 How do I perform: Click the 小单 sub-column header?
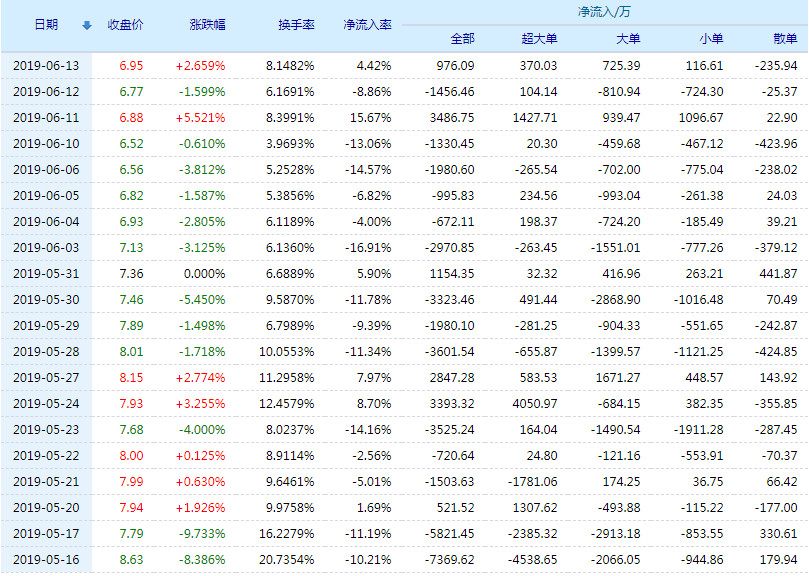[x=711, y=39]
